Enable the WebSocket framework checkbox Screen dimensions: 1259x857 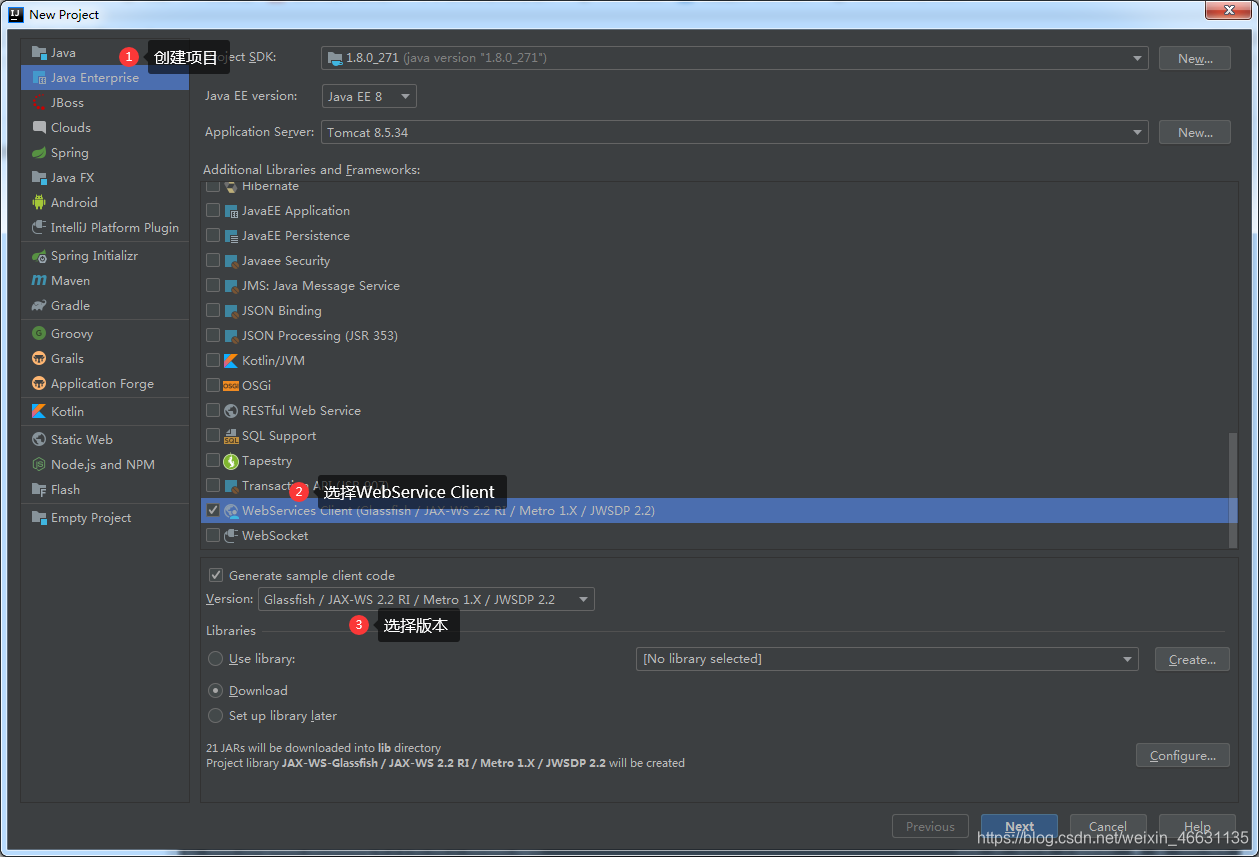coord(213,535)
